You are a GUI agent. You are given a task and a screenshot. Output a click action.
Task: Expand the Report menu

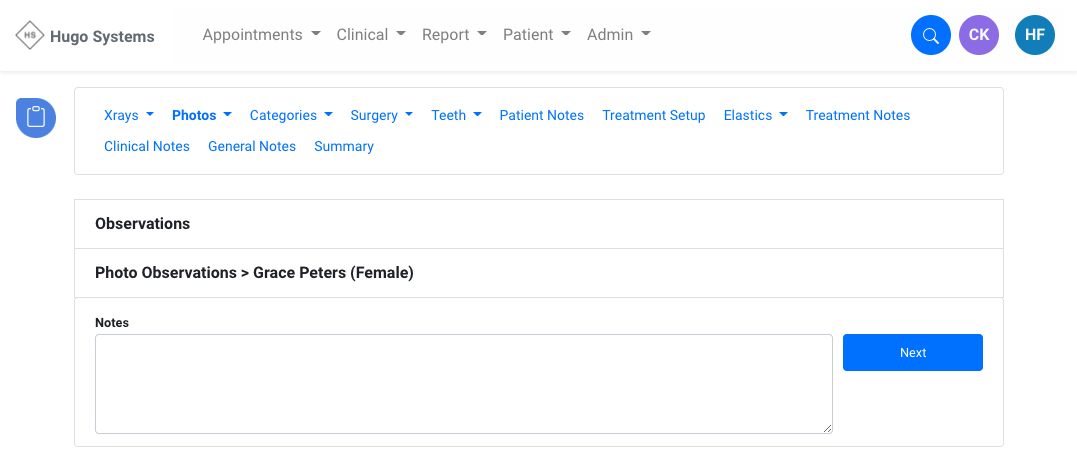454,35
